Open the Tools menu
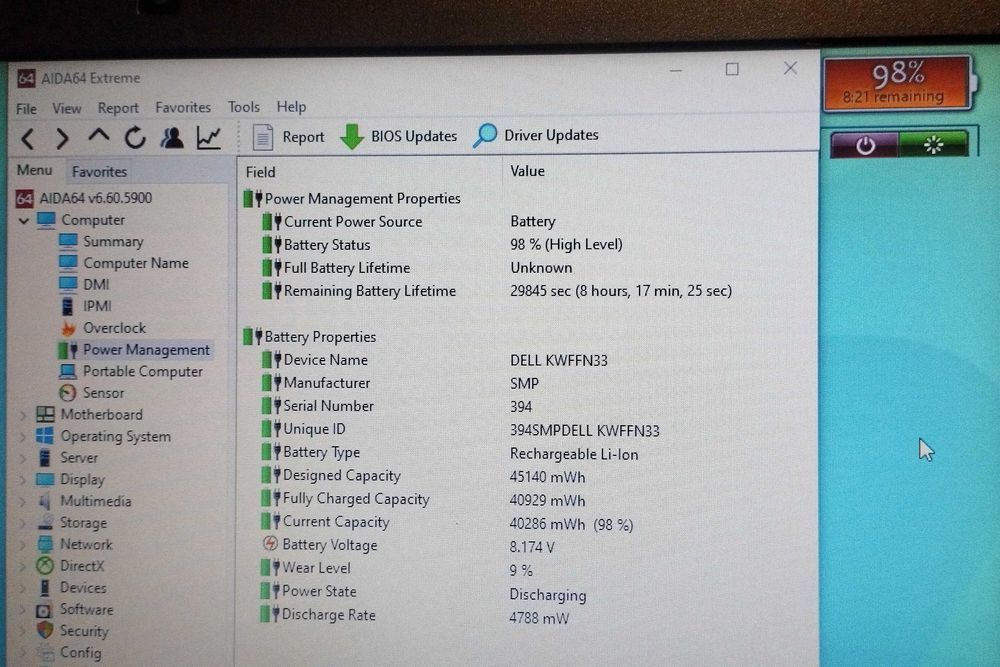The image size is (1000, 667). click(x=244, y=106)
